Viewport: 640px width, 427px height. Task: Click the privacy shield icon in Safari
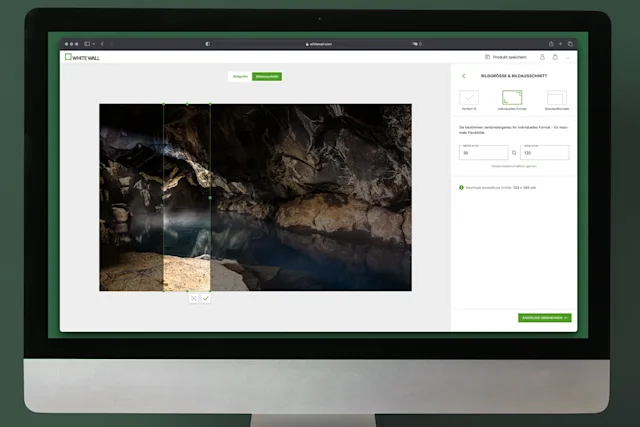click(208, 44)
